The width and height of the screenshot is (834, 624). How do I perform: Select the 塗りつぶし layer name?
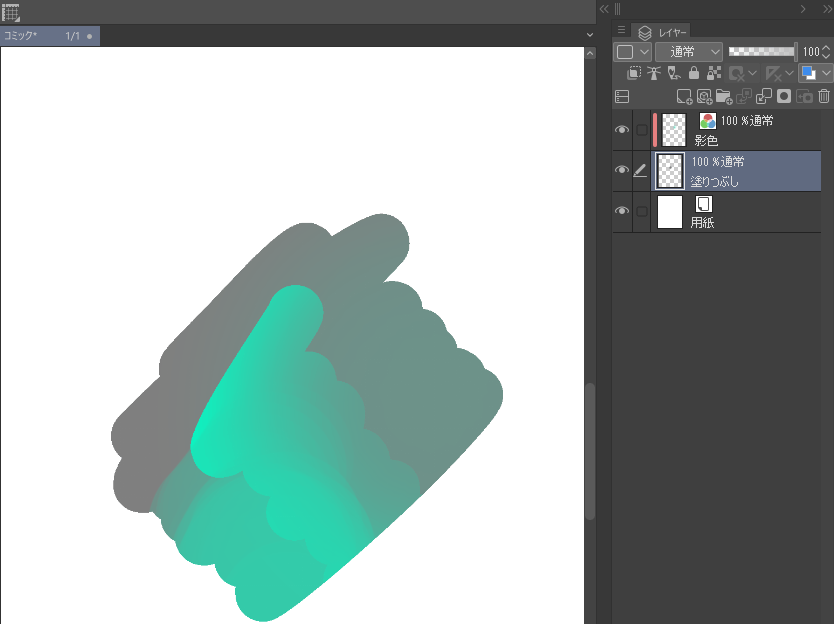pyautogui.click(x=715, y=181)
